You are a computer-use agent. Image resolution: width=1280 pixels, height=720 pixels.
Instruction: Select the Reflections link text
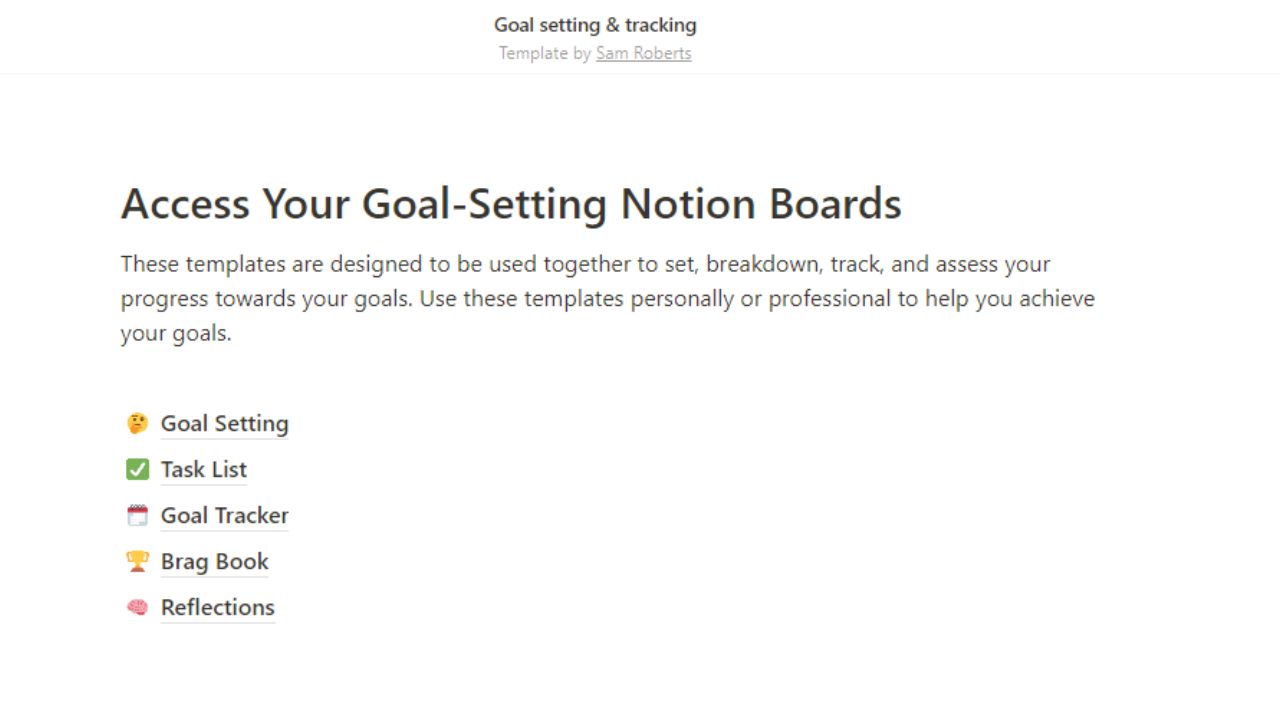coord(217,607)
